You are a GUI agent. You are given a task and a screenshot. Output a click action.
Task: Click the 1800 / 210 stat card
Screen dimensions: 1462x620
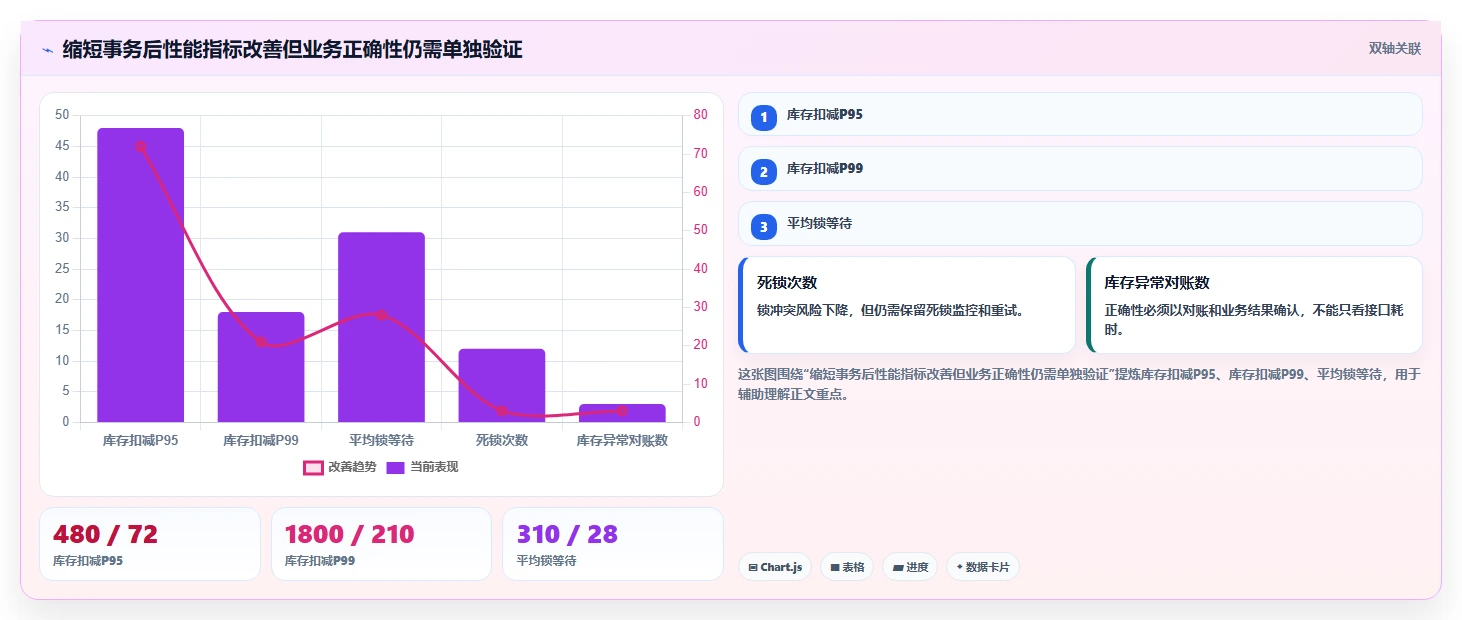coord(381,544)
